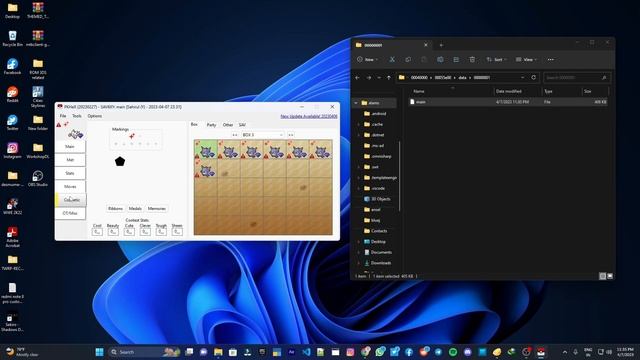Toggle the red shiny star marking
Viewport: 640px width, 360px height.
[x=132, y=136]
